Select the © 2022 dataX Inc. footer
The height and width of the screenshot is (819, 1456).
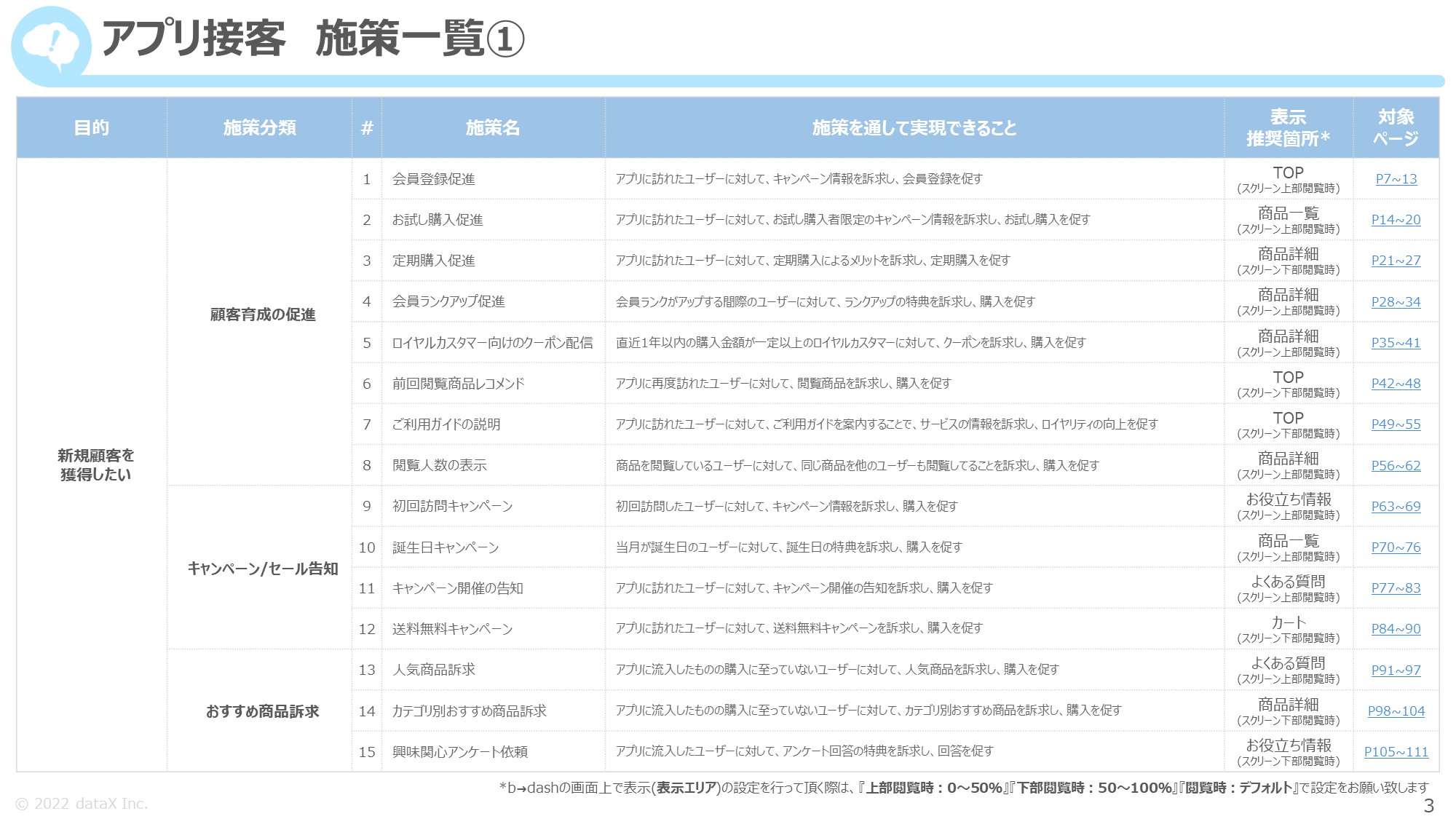tap(82, 804)
